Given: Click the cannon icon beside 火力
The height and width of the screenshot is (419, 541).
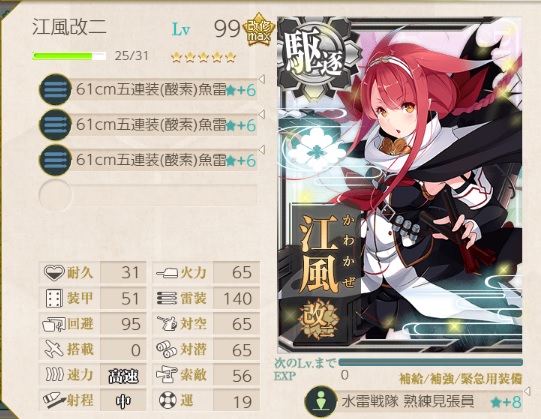Looking at the screenshot, I should pos(167,273).
